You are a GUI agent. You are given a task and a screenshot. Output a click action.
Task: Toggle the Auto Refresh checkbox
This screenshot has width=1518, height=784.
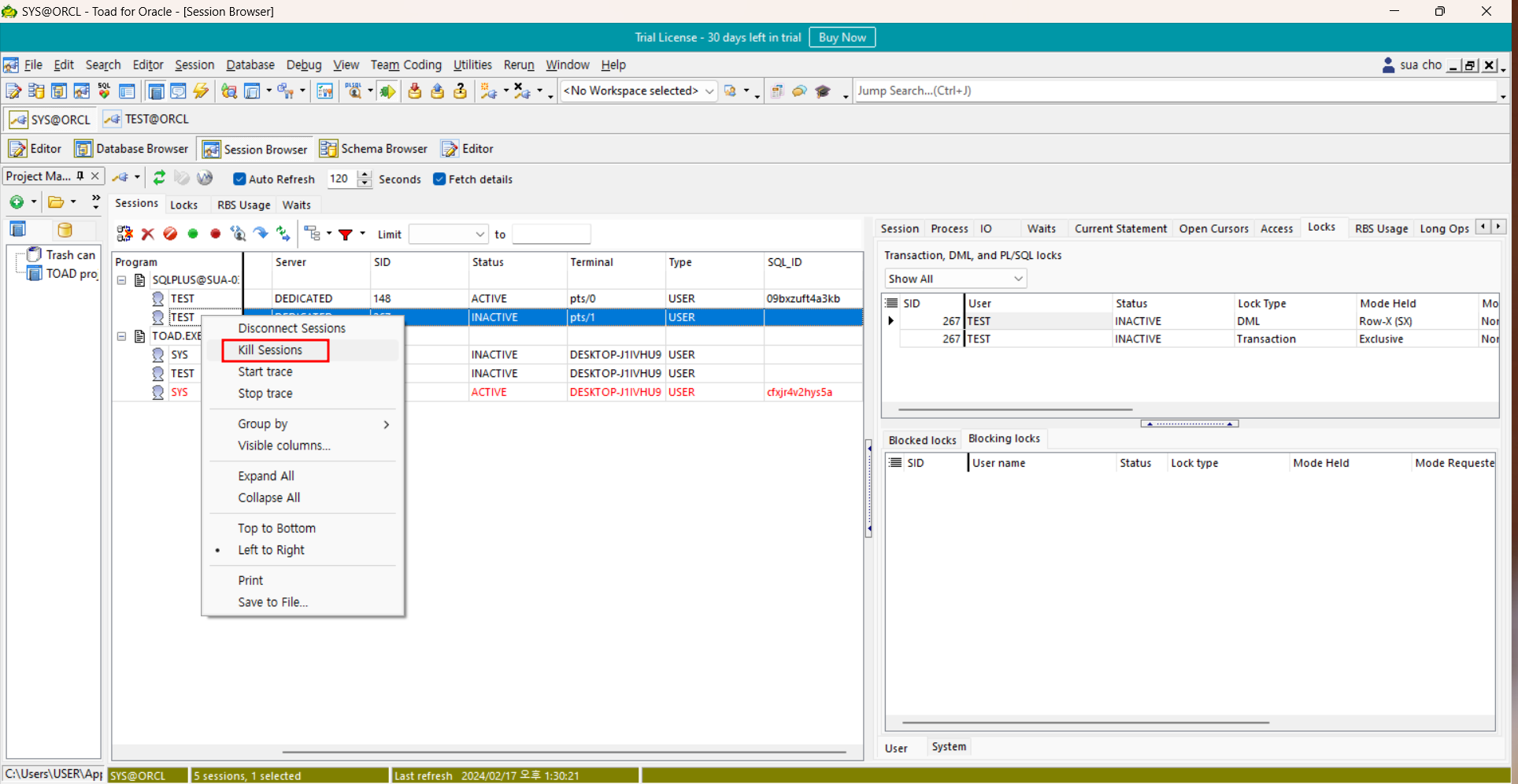(240, 179)
